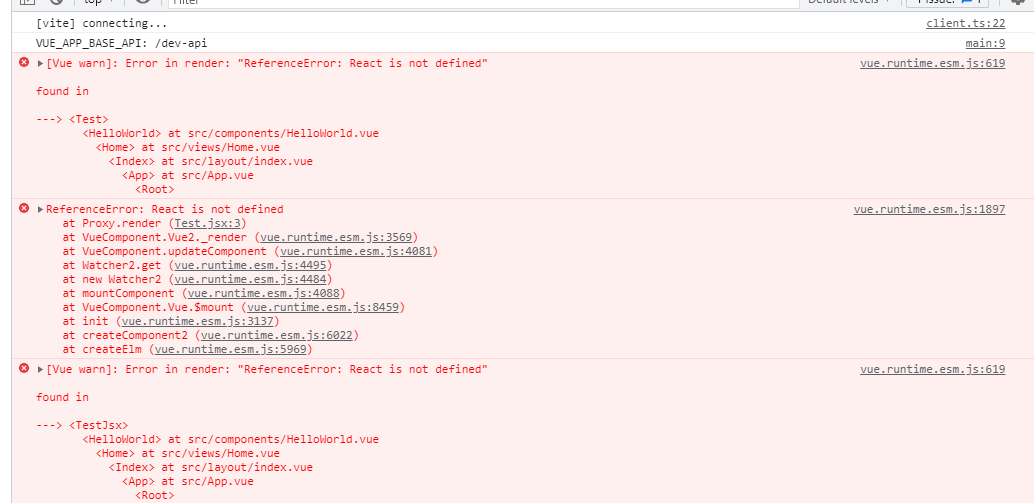Expand the Vue warn message for TestJsx
Viewport: 1034px width, 503px height.
40,369
